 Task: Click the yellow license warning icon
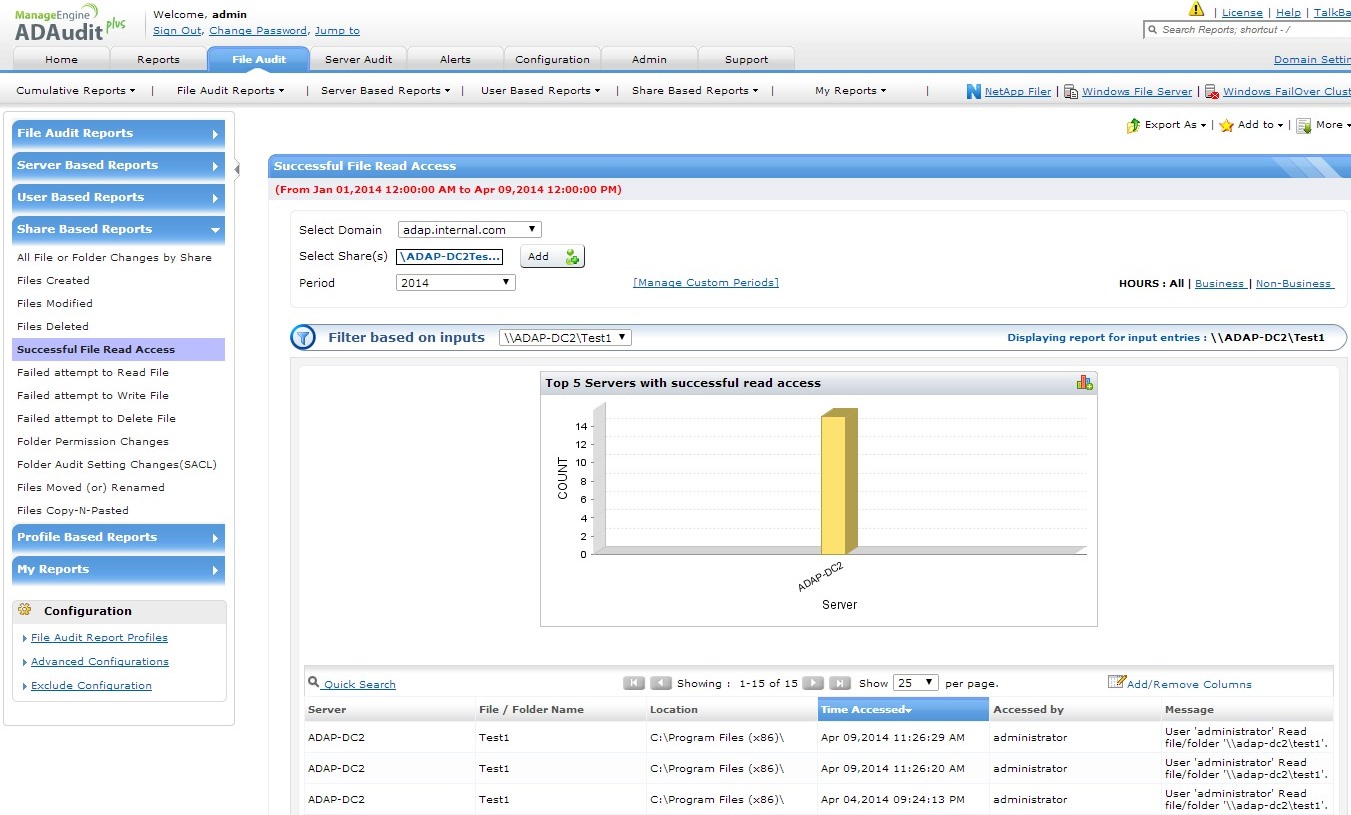1196,9
